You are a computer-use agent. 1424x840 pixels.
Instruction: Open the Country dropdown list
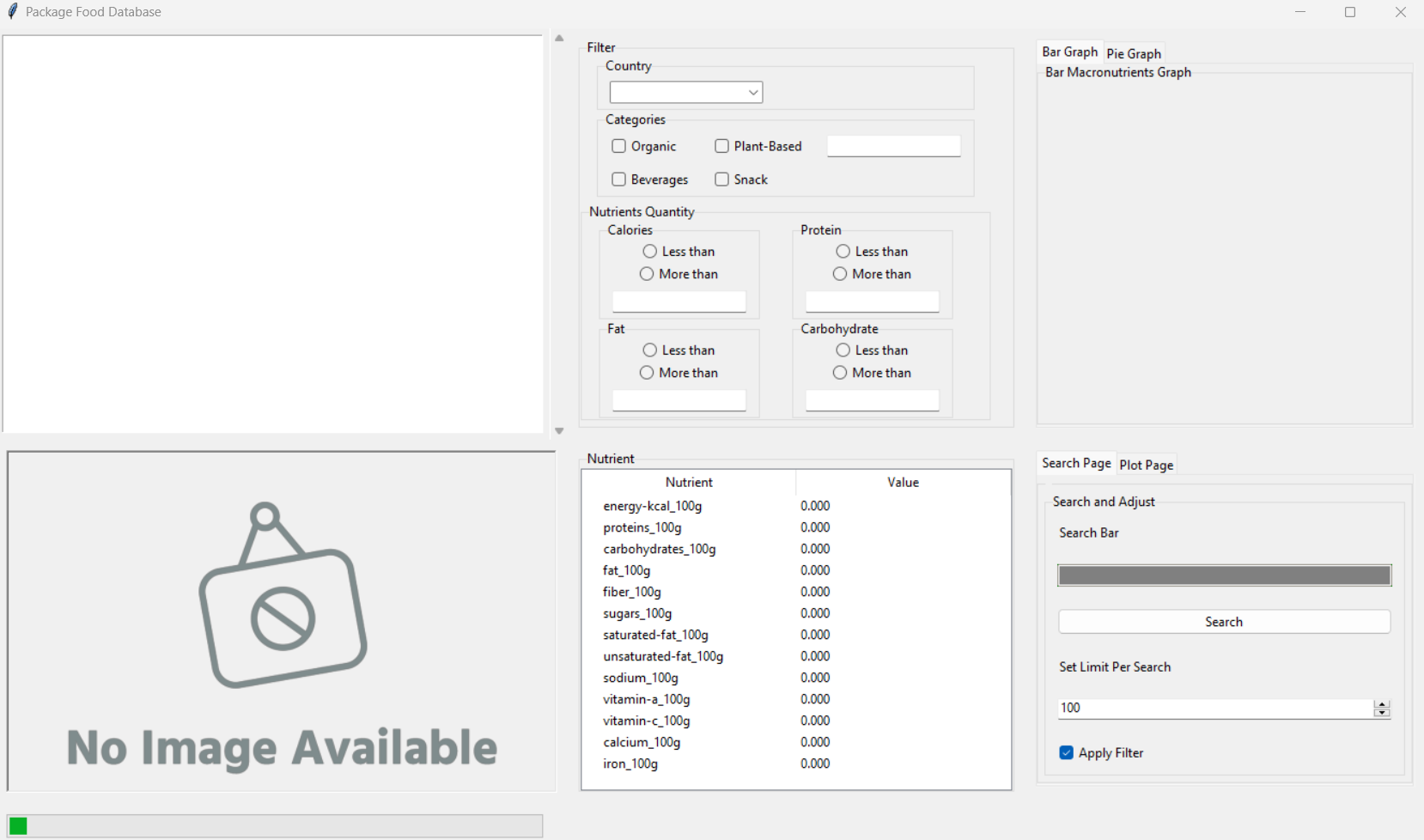pyautogui.click(x=752, y=92)
